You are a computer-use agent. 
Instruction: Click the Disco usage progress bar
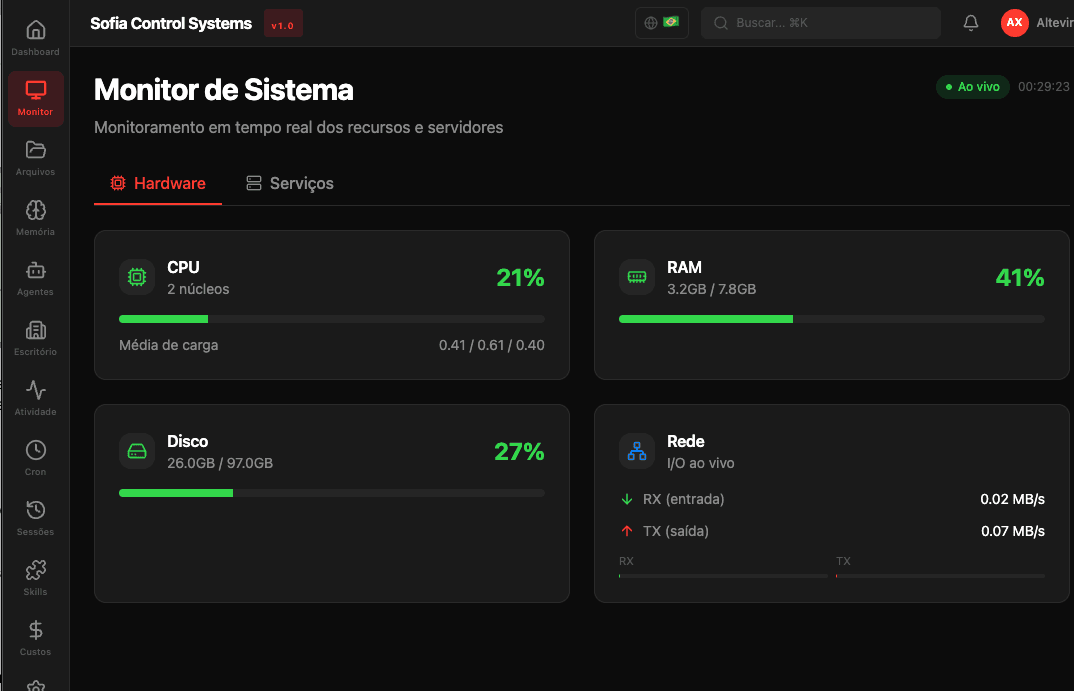click(332, 493)
